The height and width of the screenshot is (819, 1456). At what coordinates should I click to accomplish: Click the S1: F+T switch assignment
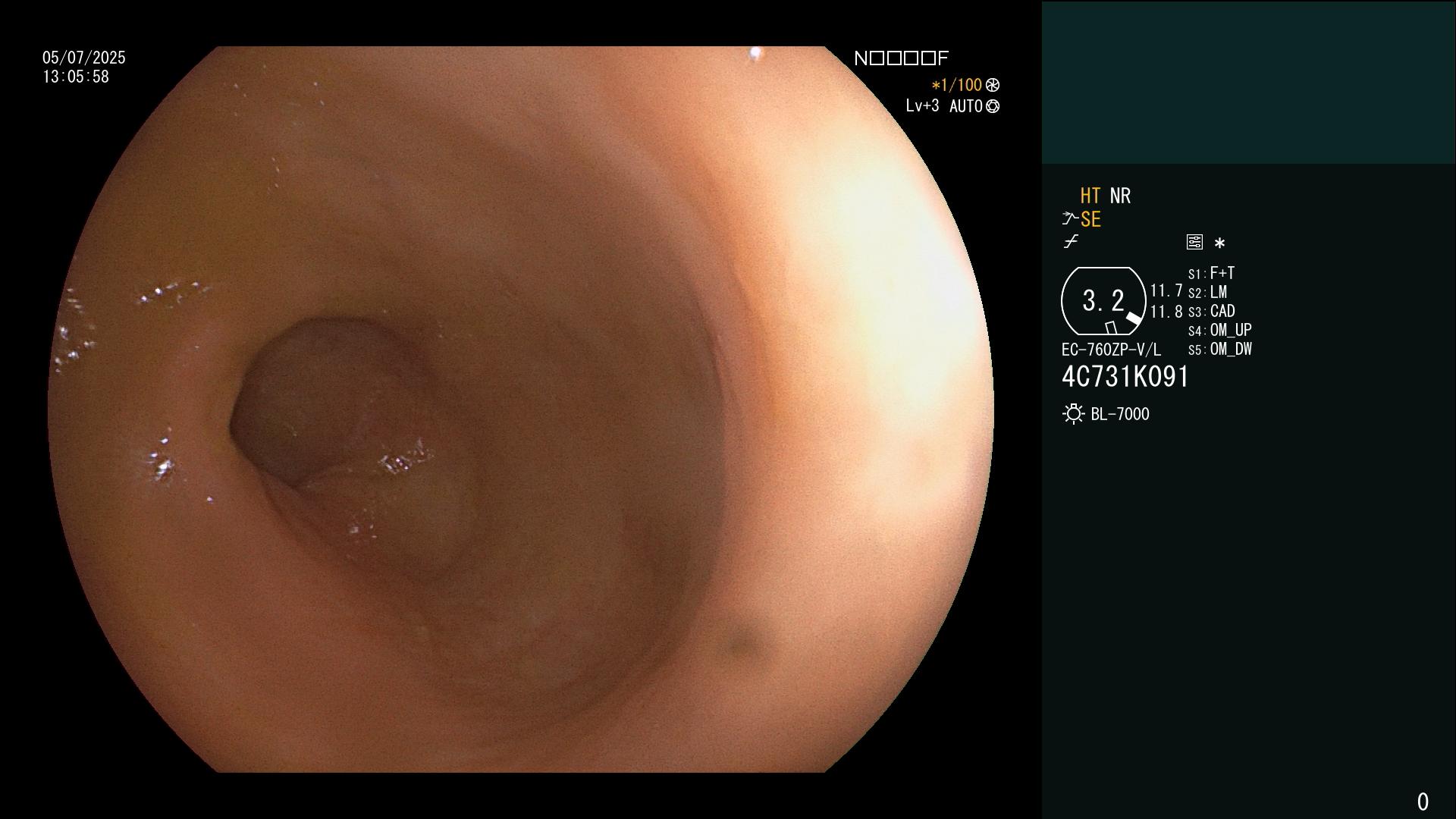[x=1211, y=273]
